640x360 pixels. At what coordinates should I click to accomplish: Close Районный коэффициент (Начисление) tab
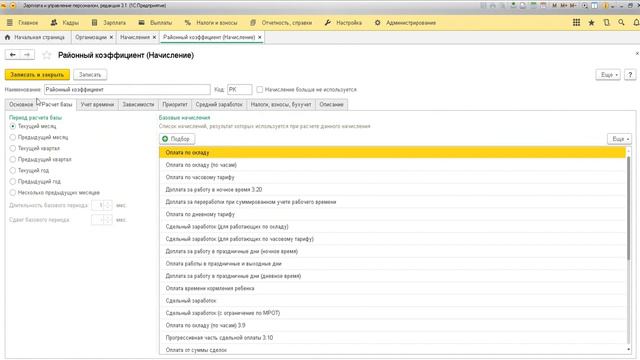tap(260, 37)
